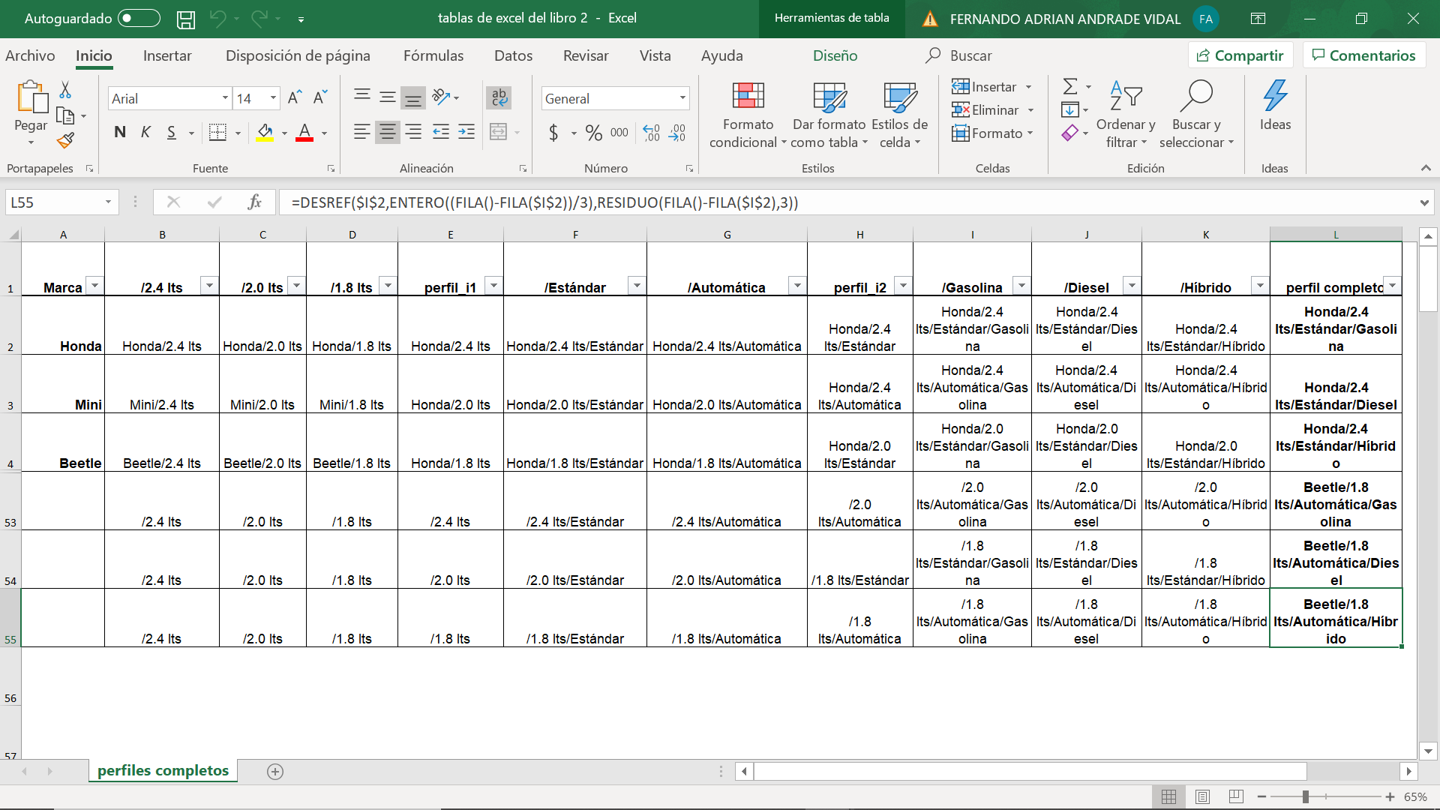The height and width of the screenshot is (810, 1440).
Task: Click the percent style icon
Action: pos(593,132)
